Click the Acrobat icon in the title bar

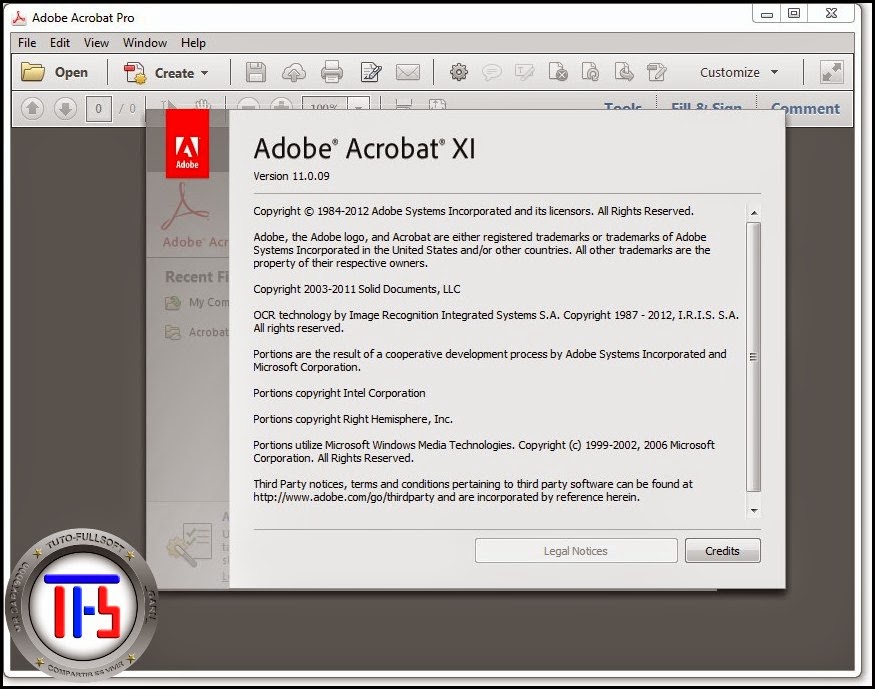coord(19,18)
